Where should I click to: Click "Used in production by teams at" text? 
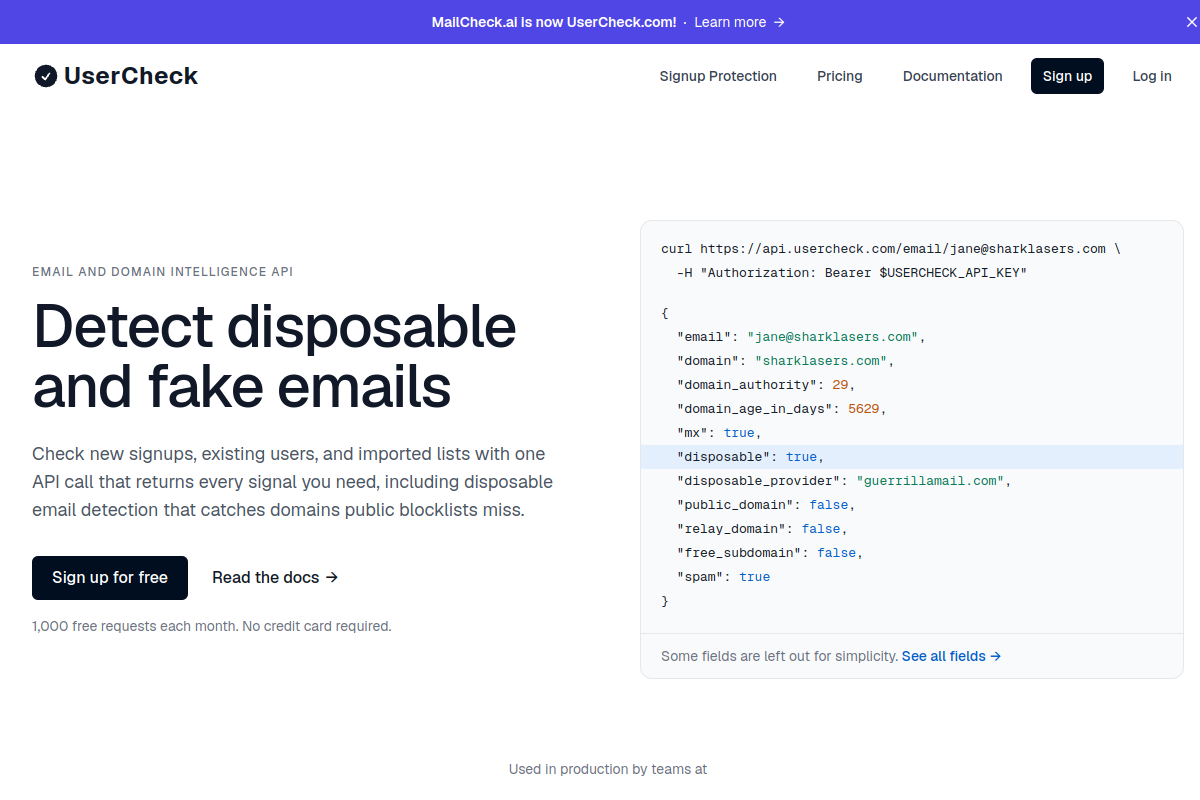(x=608, y=769)
